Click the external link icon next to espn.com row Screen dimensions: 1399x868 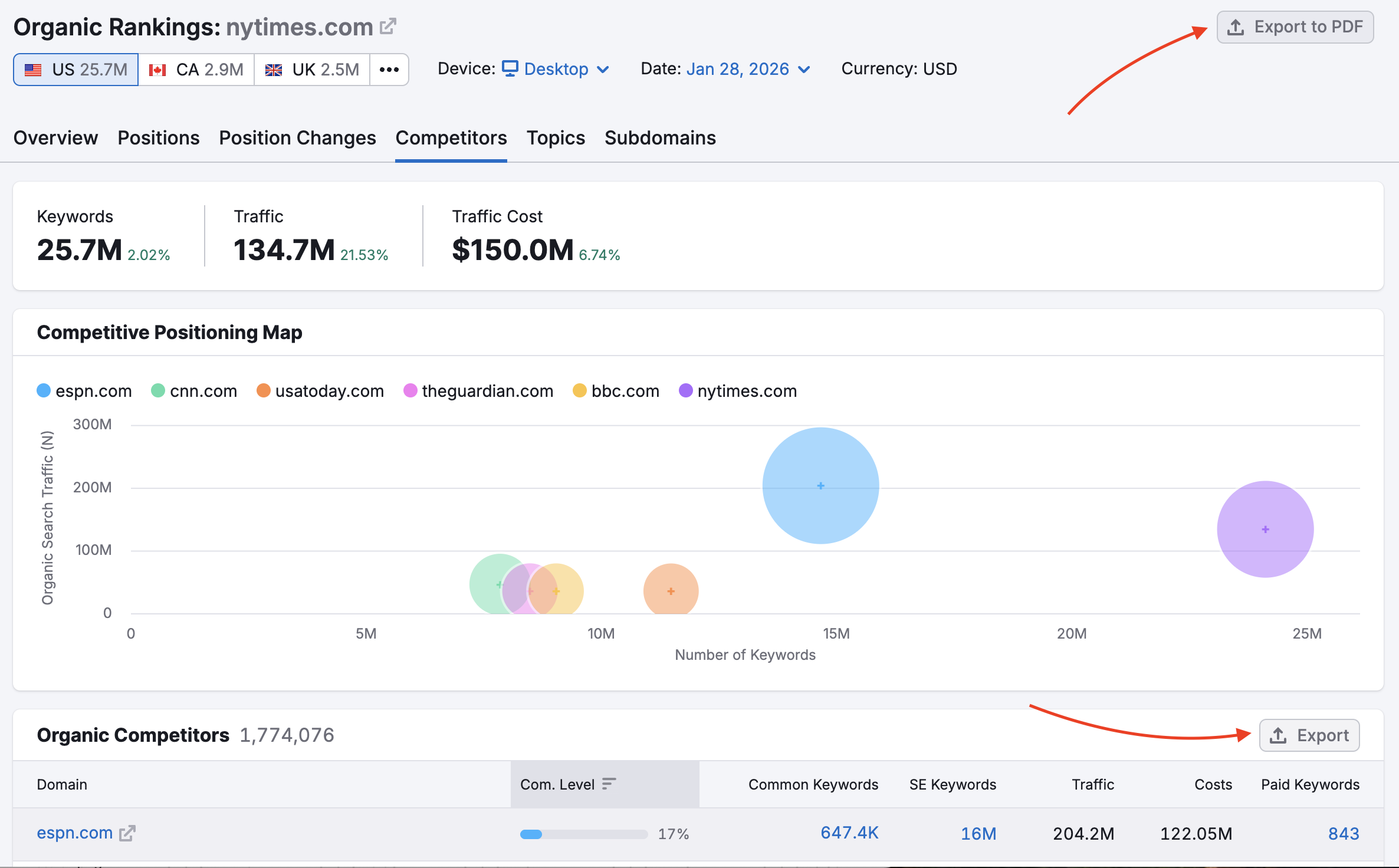[127, 833]
